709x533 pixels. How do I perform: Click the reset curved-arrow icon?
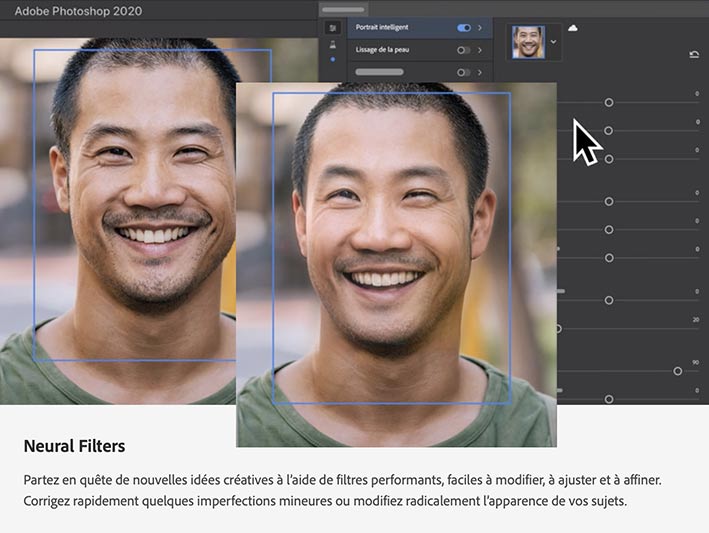694,55
